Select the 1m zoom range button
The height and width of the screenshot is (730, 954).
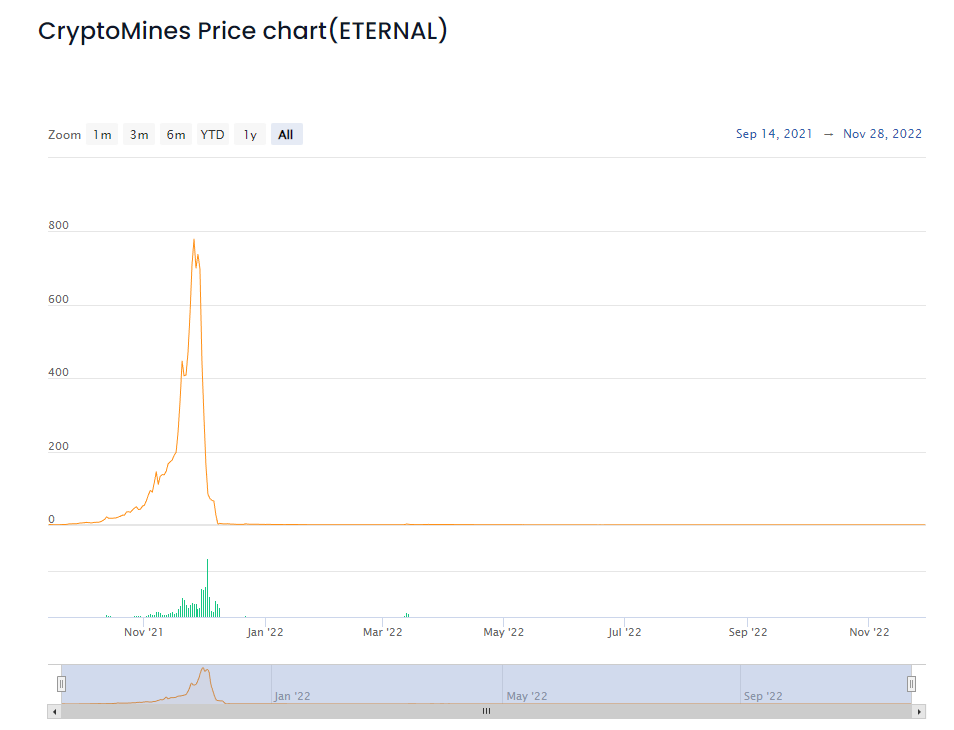102,135
